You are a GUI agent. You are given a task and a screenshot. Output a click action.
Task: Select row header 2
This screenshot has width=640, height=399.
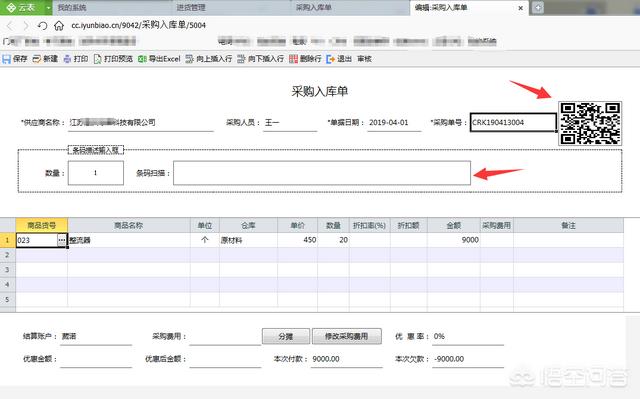point(7,255)
